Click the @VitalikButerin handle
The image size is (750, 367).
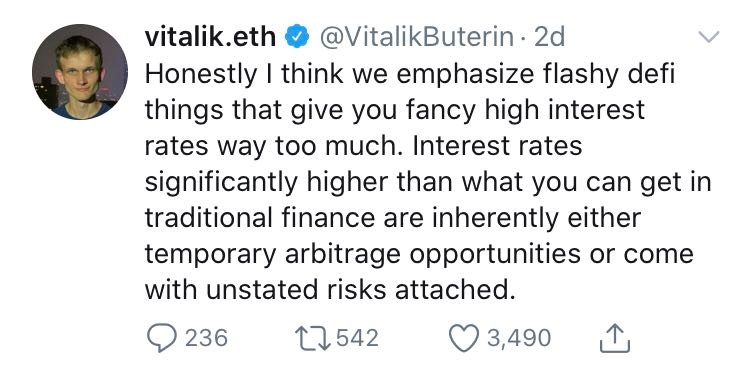coord(416,37)
